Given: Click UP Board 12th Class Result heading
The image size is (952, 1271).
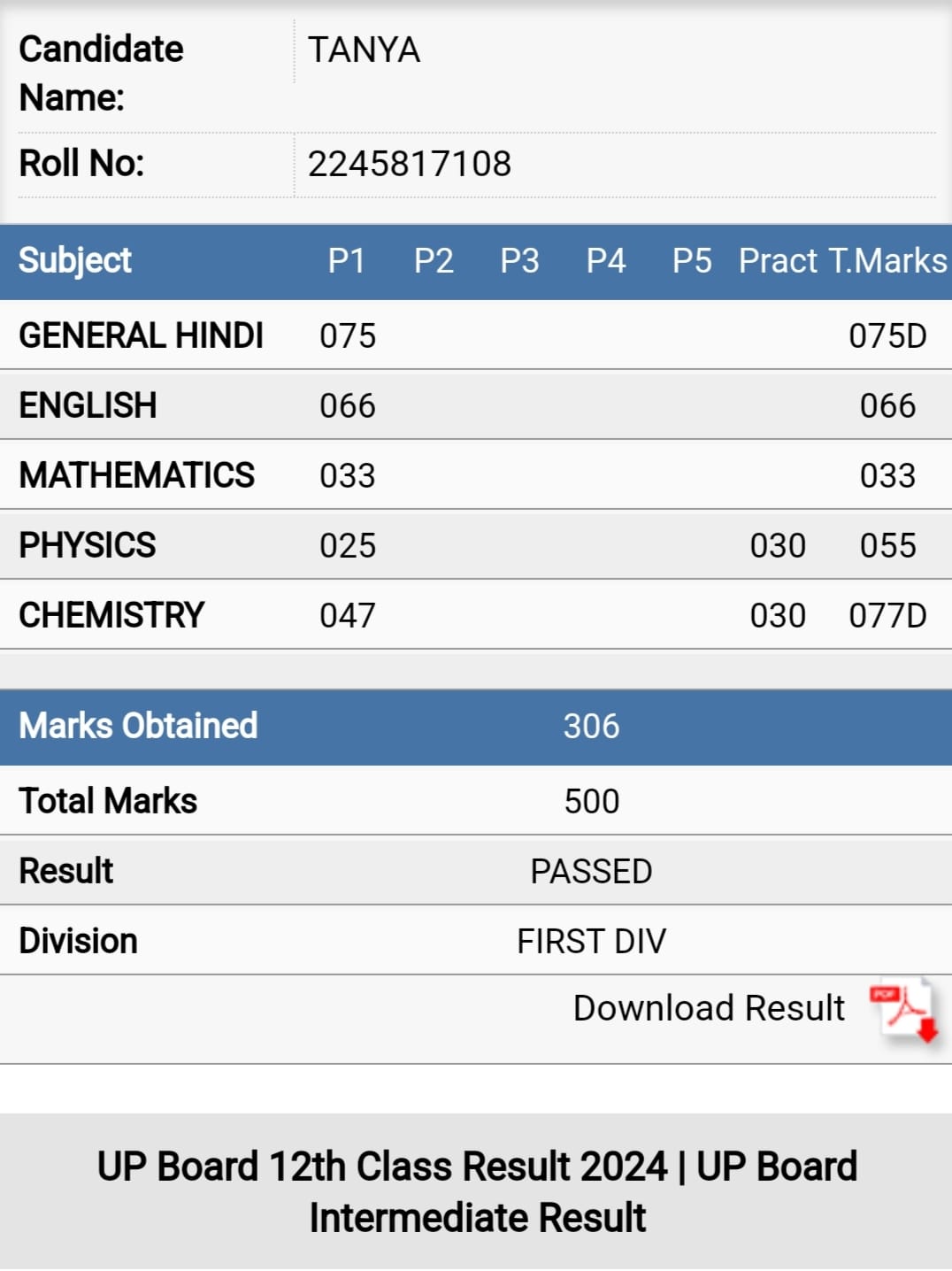Looking at the screenshot, I should pyautogui.click(x=477, y=1191).
